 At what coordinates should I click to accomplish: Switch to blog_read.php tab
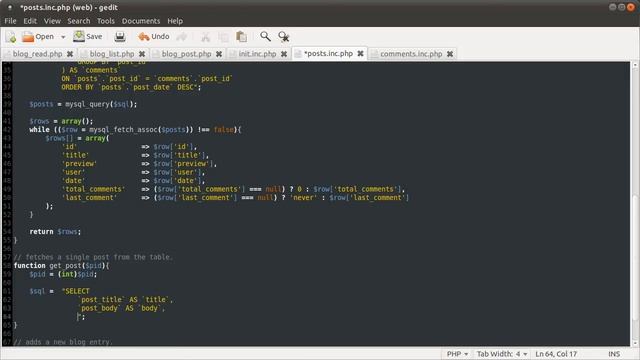(37, 54)
